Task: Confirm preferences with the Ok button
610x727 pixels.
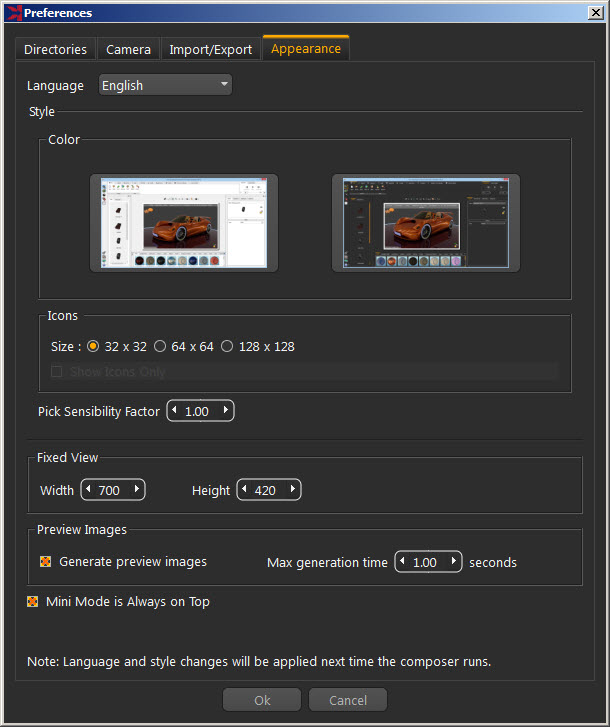Action: tap(262, 700)
